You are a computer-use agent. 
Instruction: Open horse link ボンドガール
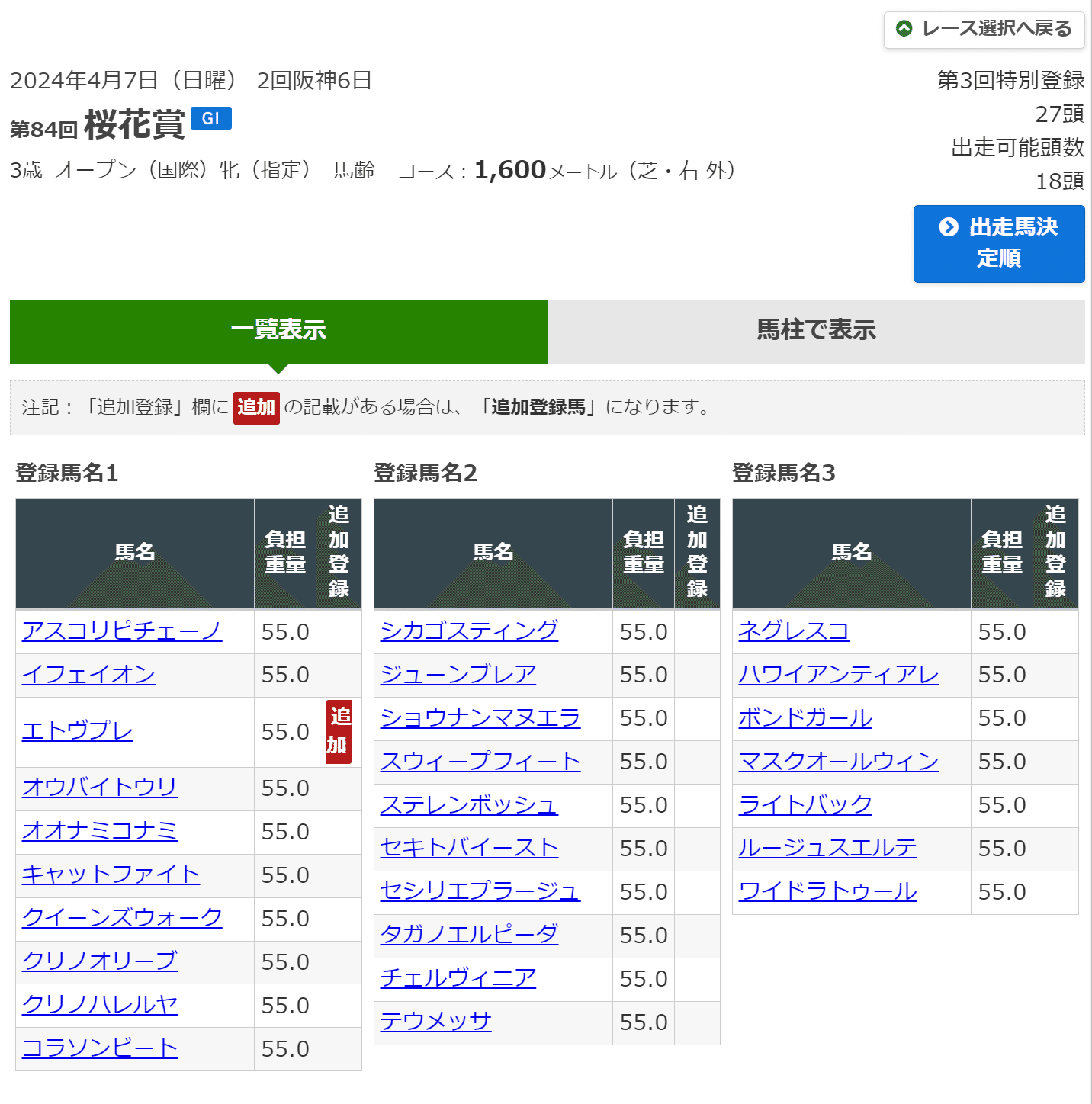tap(805, 718)
